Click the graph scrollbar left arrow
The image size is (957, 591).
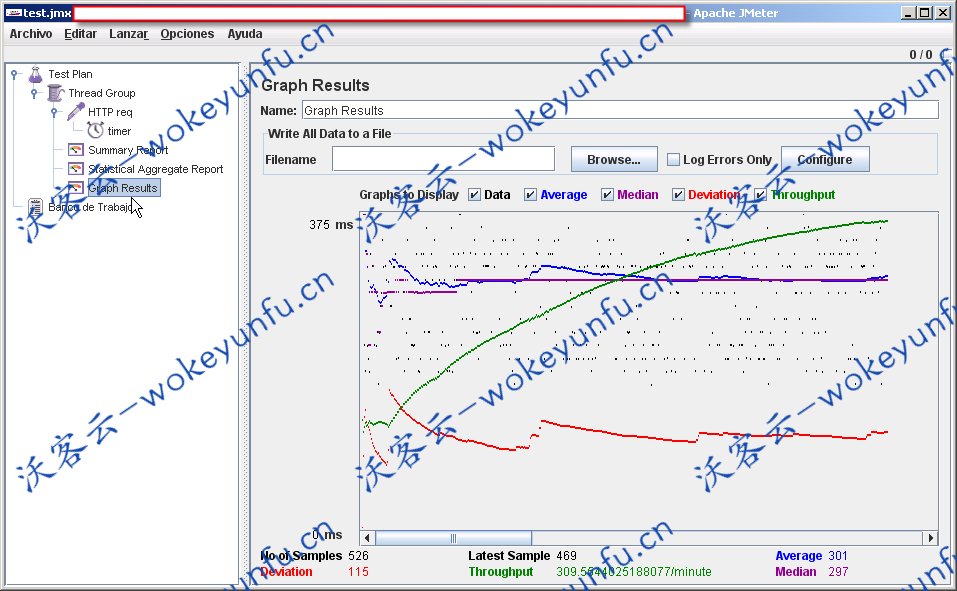tap(367, 538)
